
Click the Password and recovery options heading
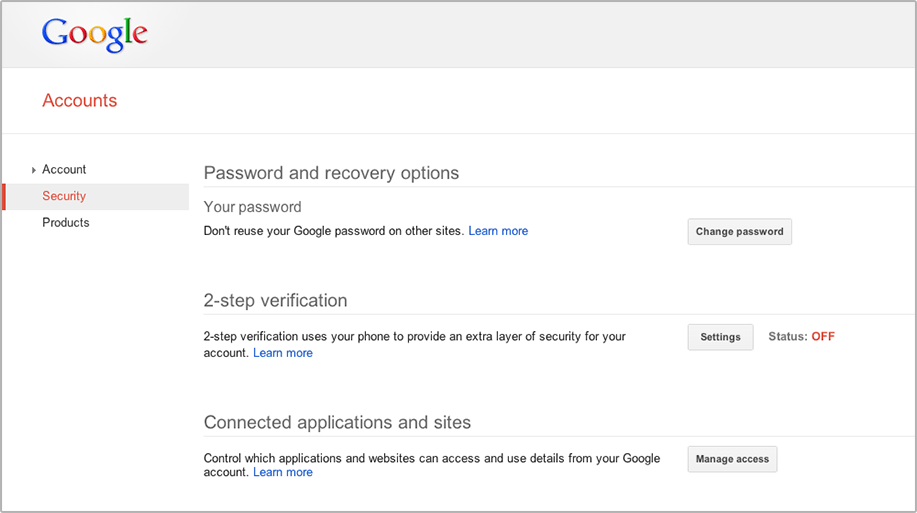point(331,173)
